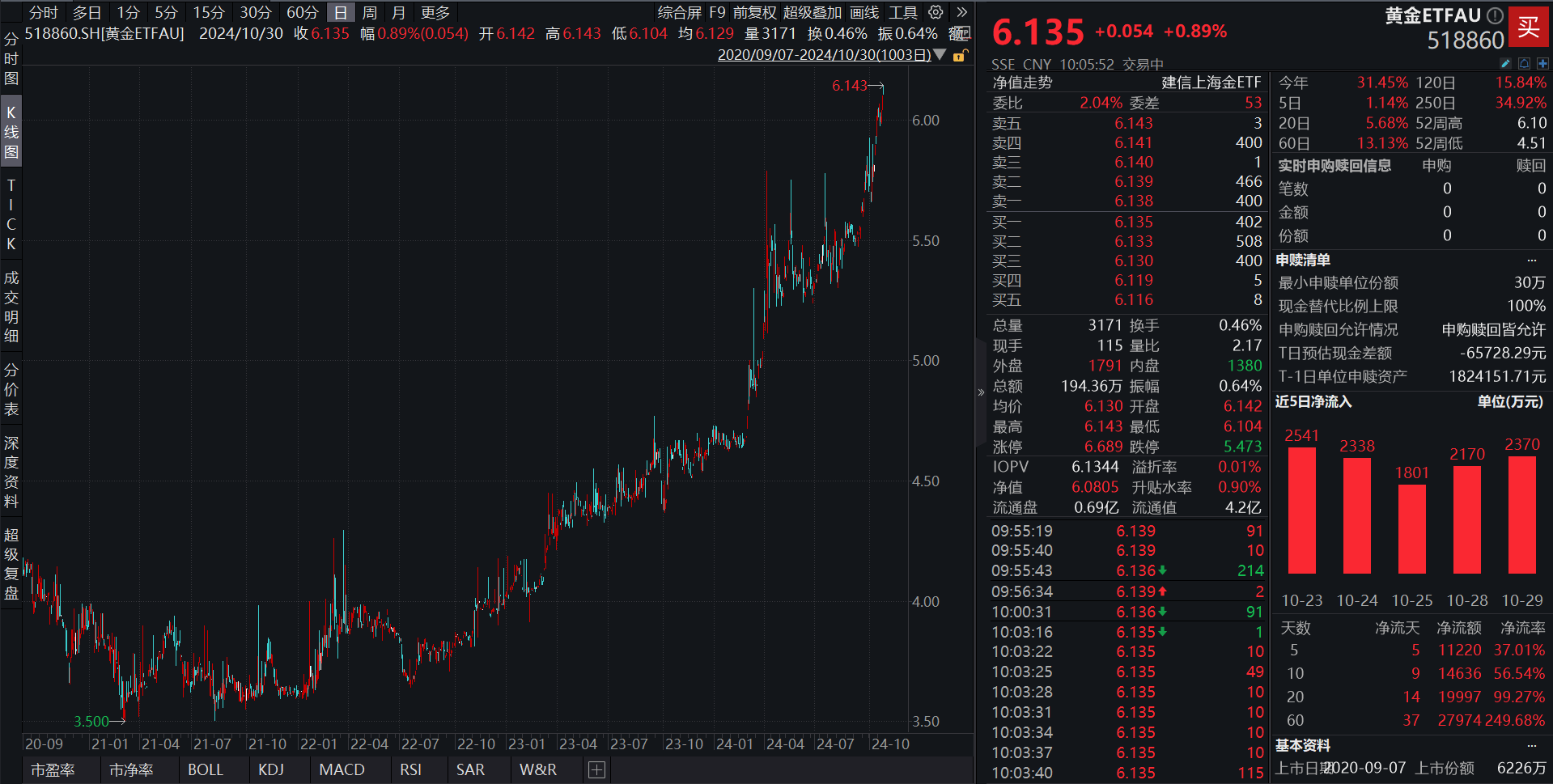Select 日 daily chart period

click(341, 12)
